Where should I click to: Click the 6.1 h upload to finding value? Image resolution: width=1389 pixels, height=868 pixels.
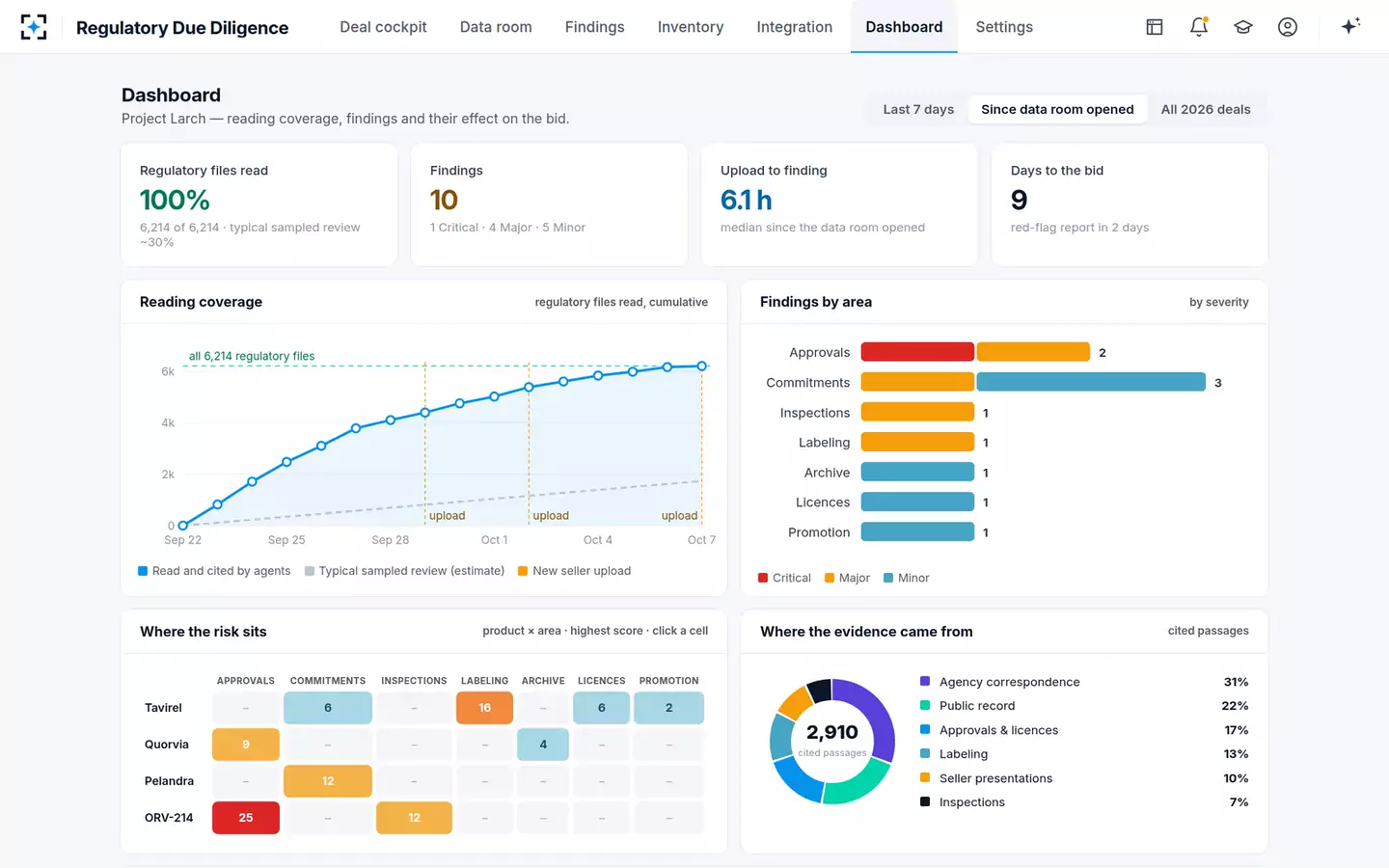(747, 200)
